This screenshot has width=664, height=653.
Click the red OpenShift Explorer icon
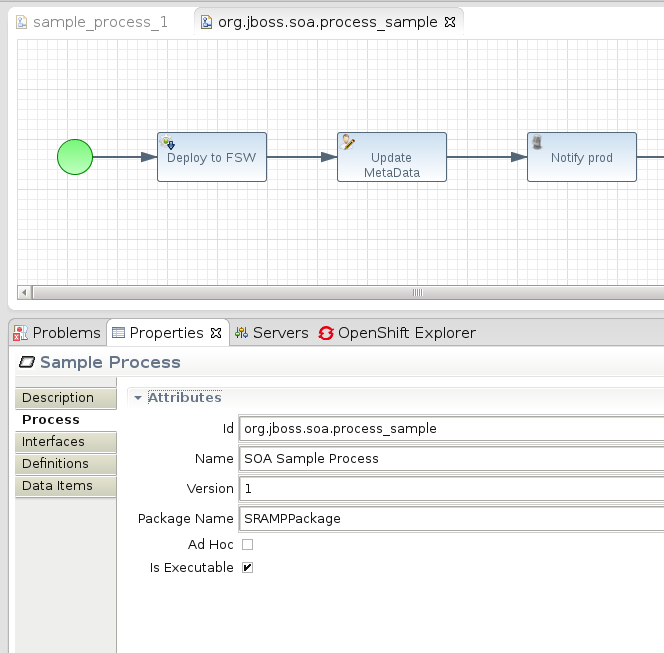tap(326, 333)
